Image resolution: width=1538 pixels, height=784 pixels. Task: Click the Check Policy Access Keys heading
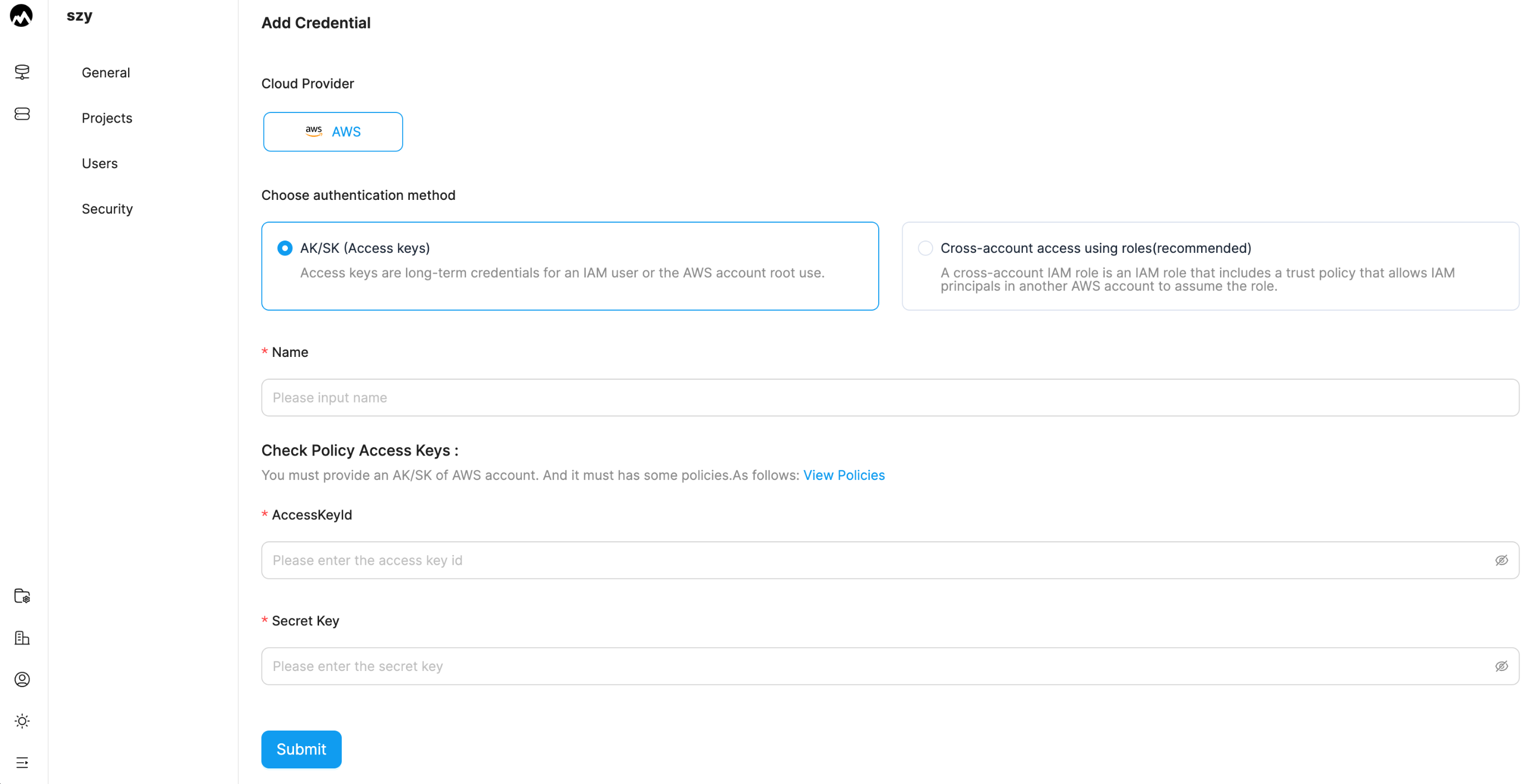tap(359, 450)
